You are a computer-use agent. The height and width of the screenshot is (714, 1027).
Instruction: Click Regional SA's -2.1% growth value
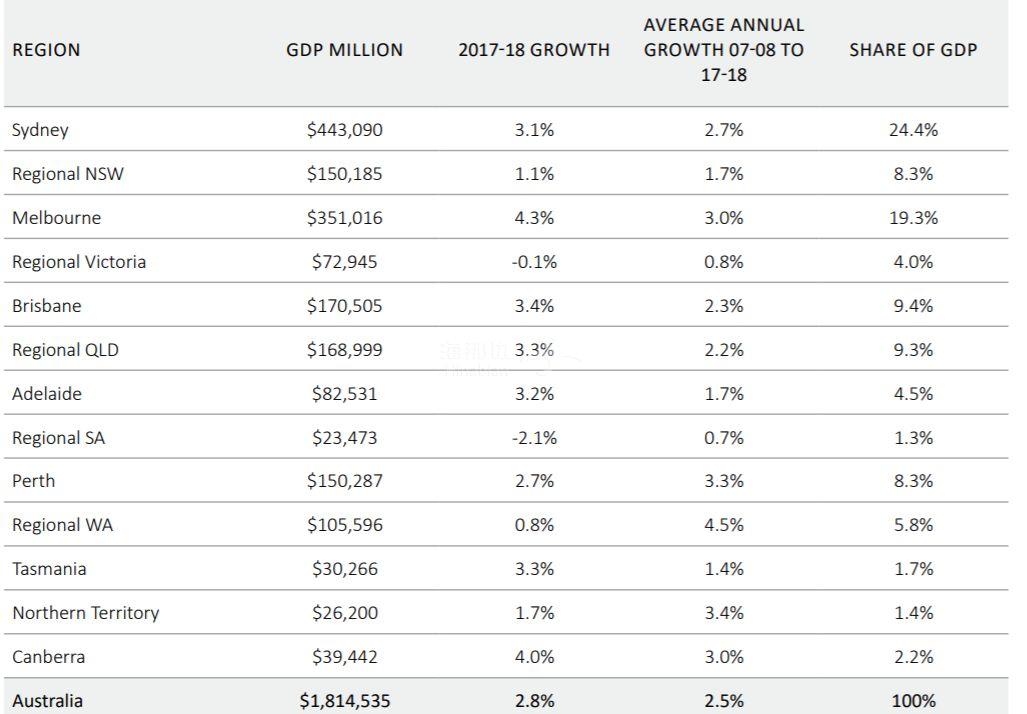(534, 438)
